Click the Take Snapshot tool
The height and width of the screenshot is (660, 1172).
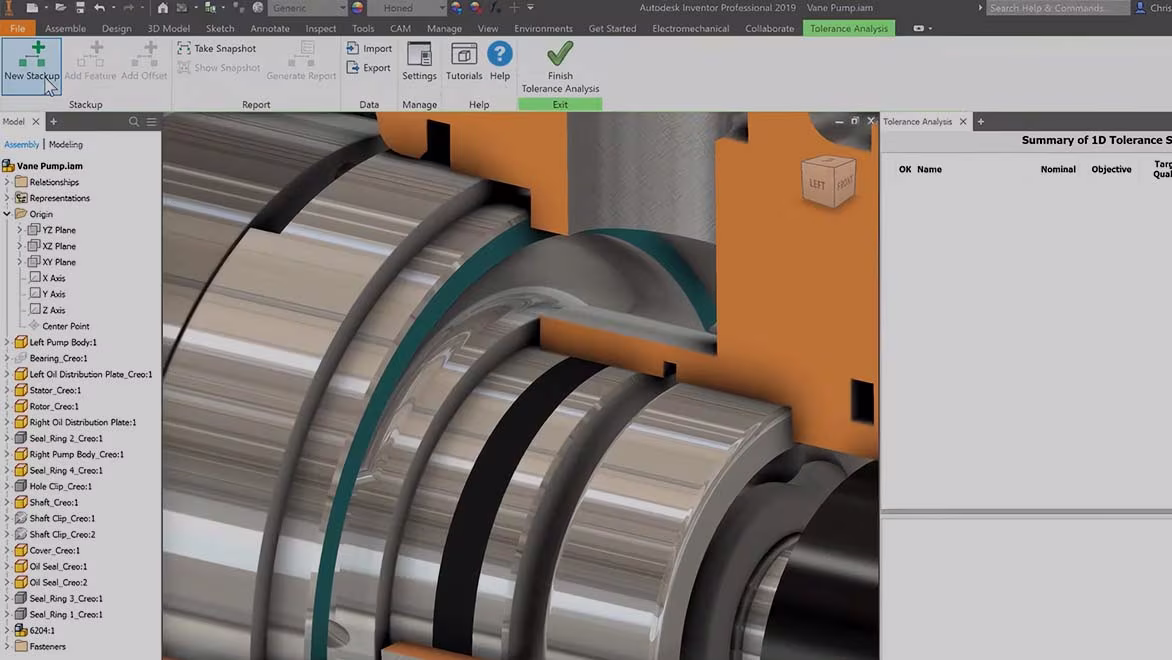pos(217,48)
